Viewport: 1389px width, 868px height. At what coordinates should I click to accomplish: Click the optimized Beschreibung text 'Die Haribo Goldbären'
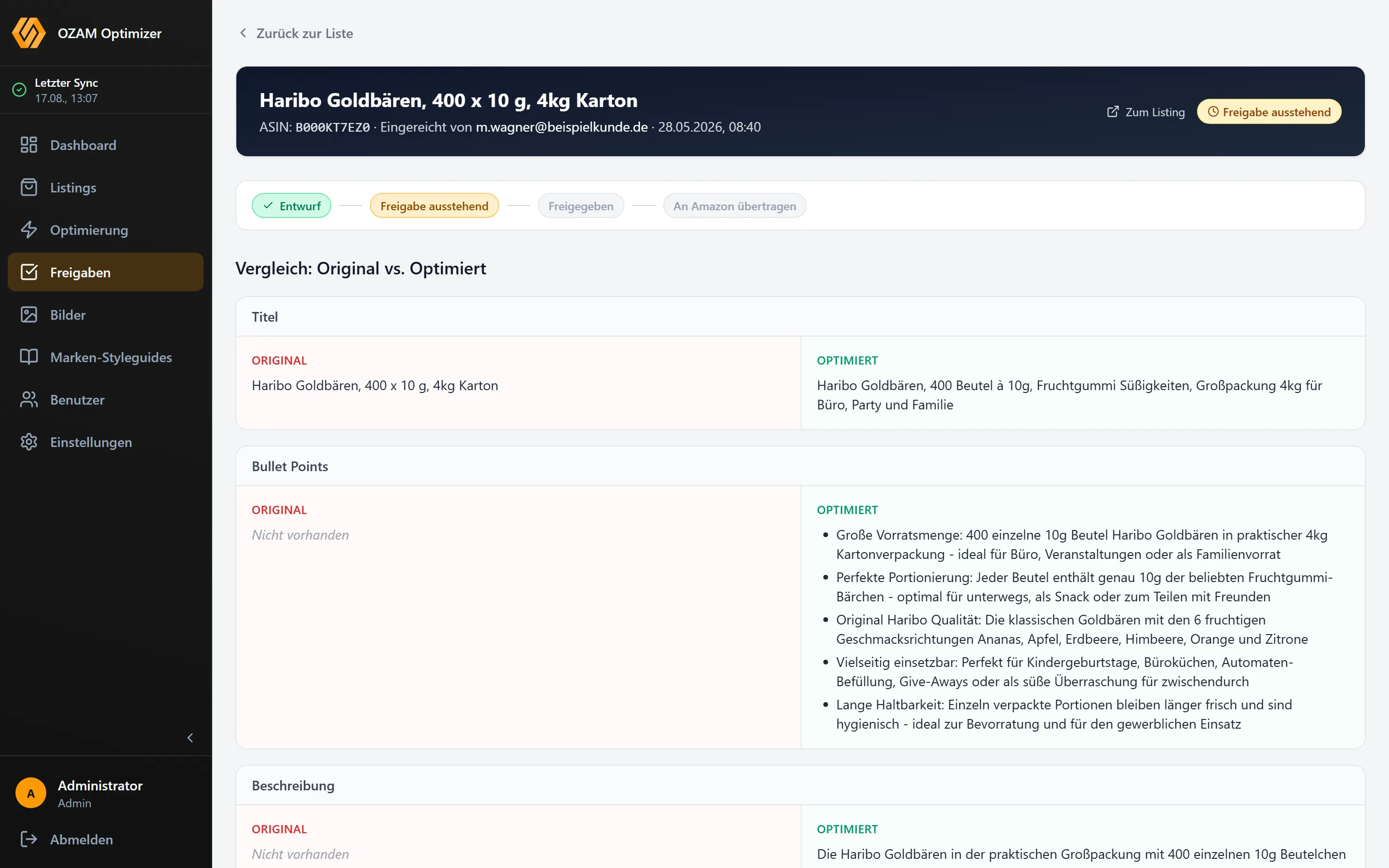tap(1081, 854)
